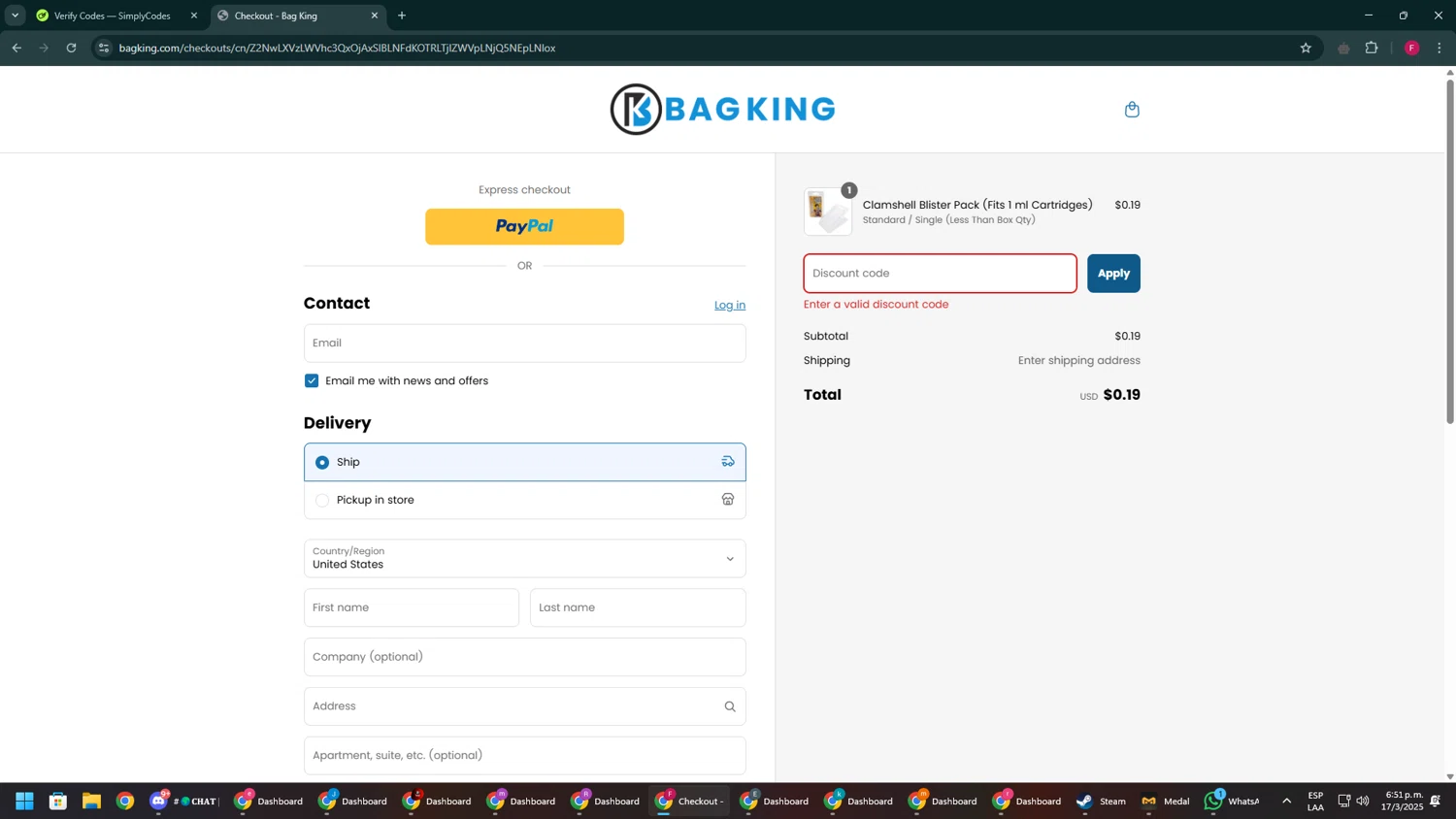Uncheck Email me with news and offers
The width and height of the screenshot is (1456, 819).
tap(312, 380)
